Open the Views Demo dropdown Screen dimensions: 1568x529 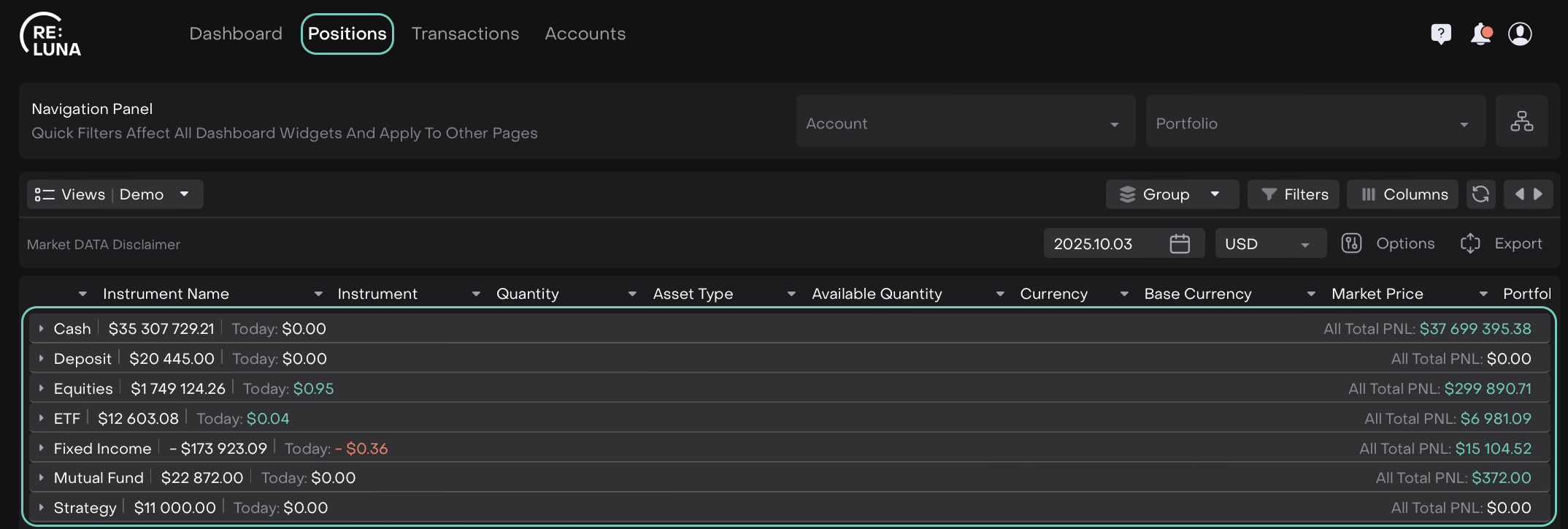coord(115,194)
